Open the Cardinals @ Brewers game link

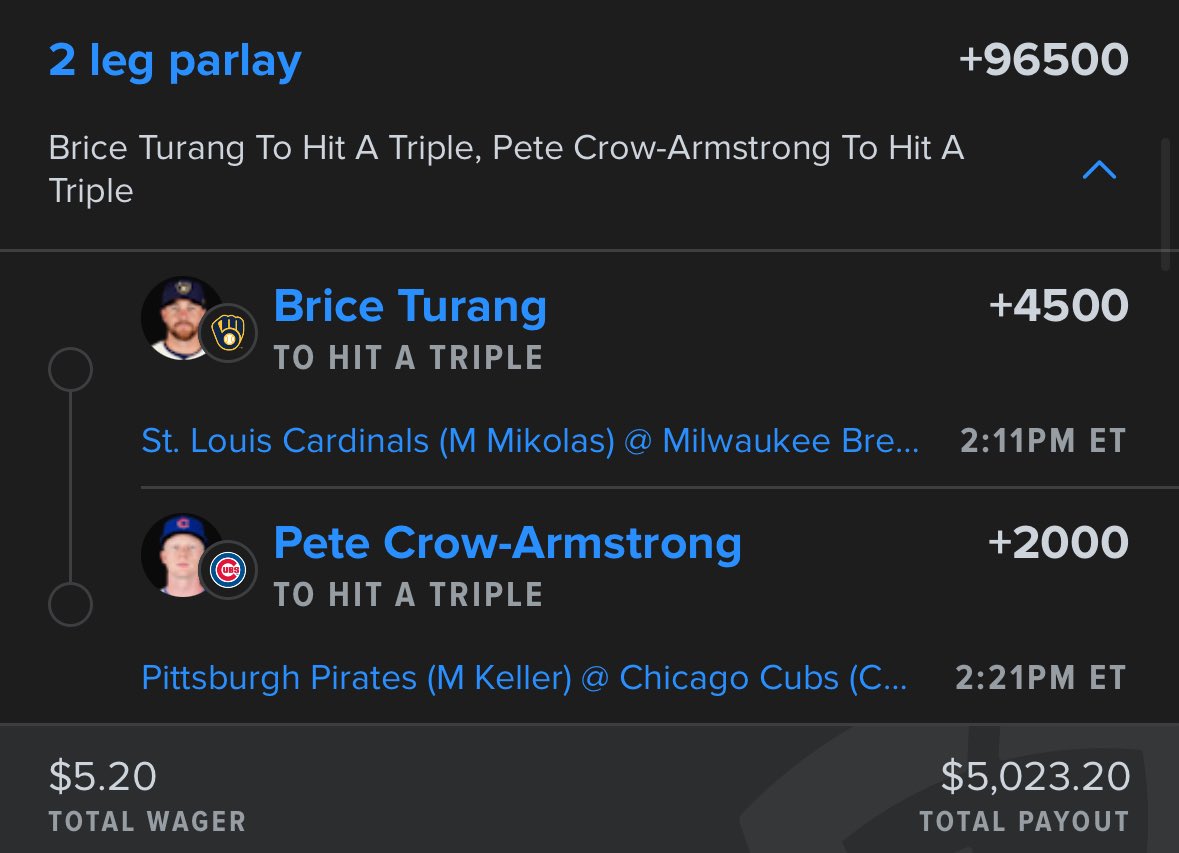click(530, 441)
